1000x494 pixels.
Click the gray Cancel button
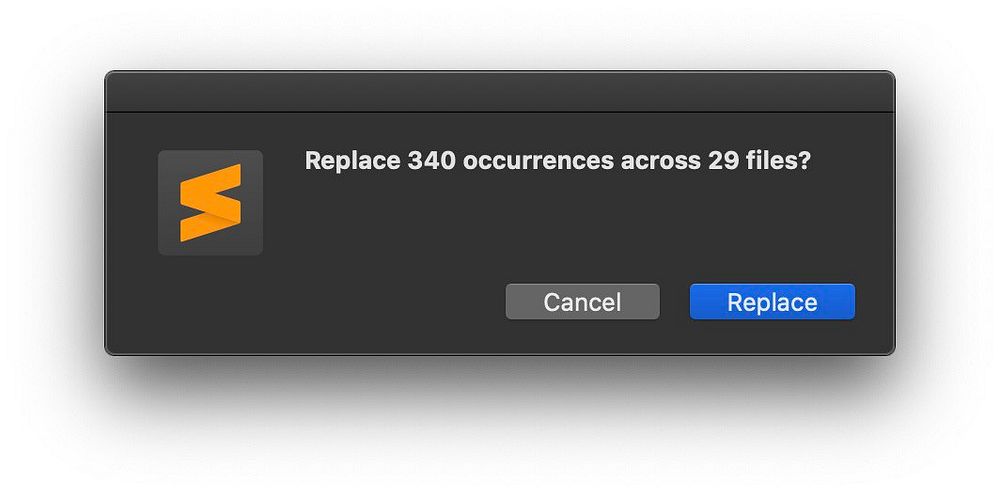pyautogui.click(x=582, y=301)
